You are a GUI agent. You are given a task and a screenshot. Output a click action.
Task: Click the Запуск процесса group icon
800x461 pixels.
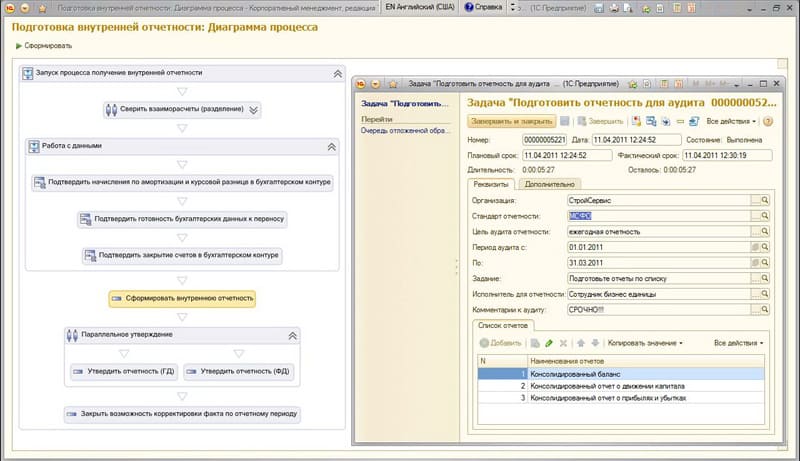pos(28,73)
